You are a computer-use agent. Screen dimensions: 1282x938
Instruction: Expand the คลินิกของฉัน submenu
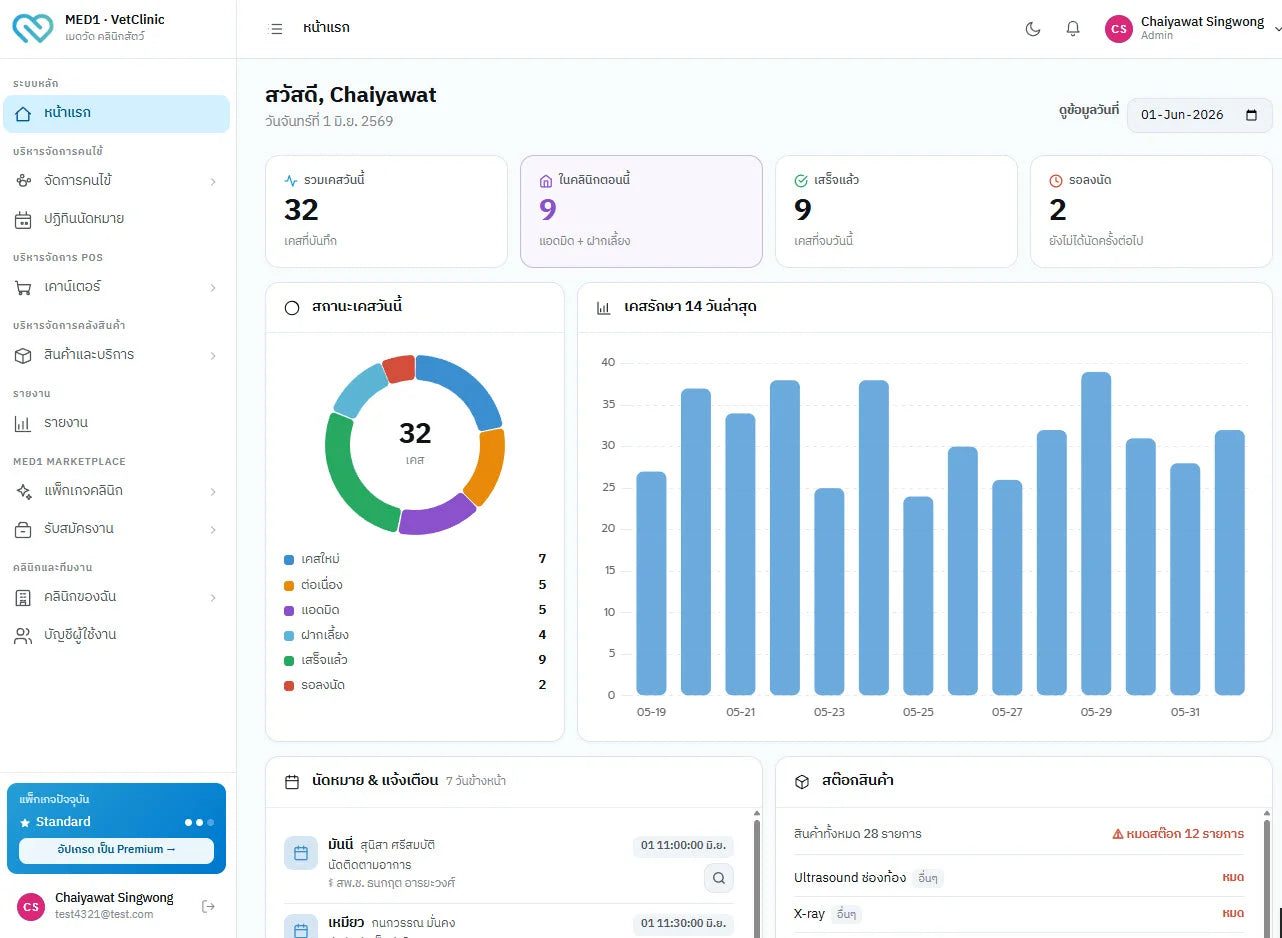point(213,597)
